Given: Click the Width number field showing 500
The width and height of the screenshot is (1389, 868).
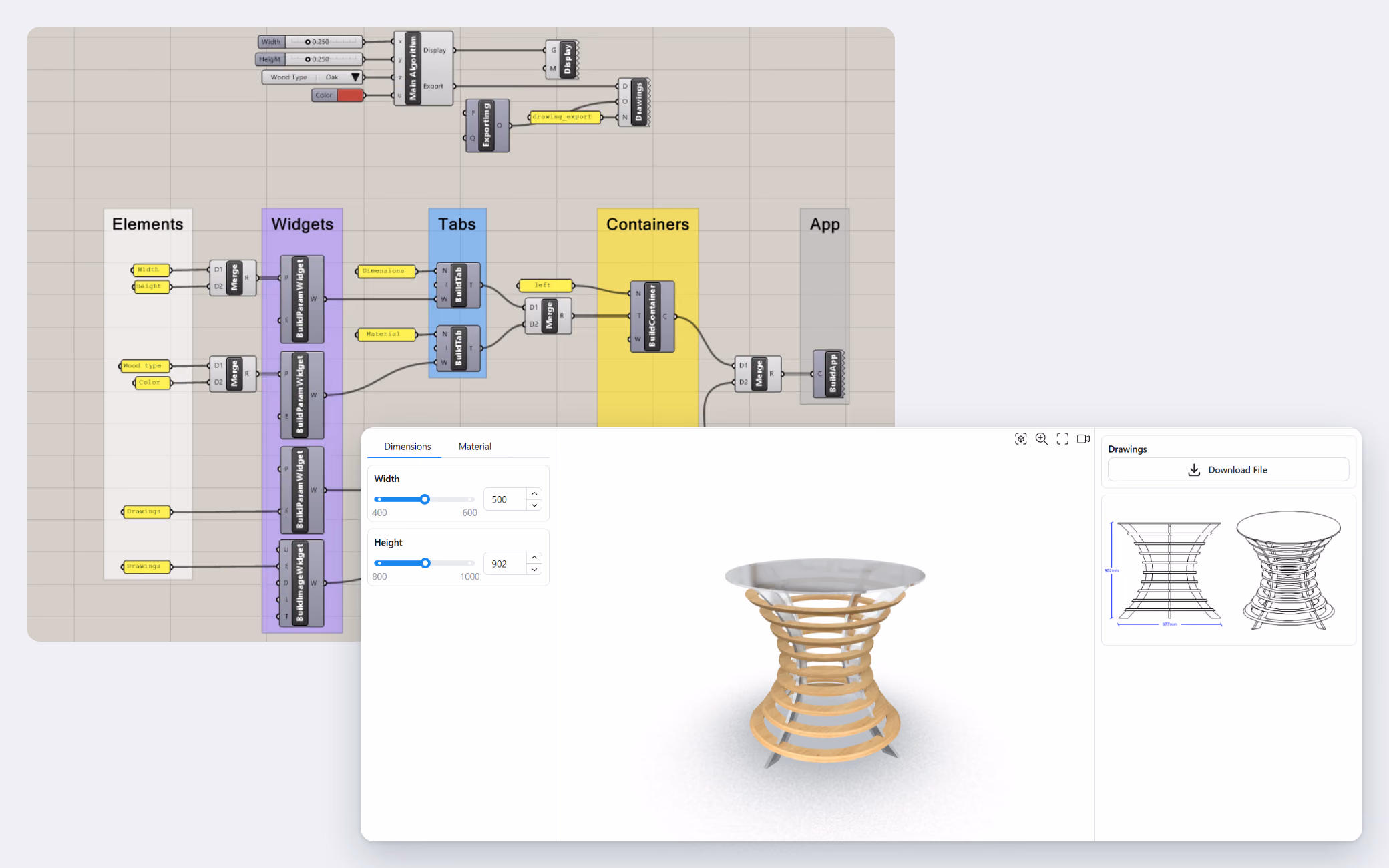Looking at the screenshot, I should 506,499.
